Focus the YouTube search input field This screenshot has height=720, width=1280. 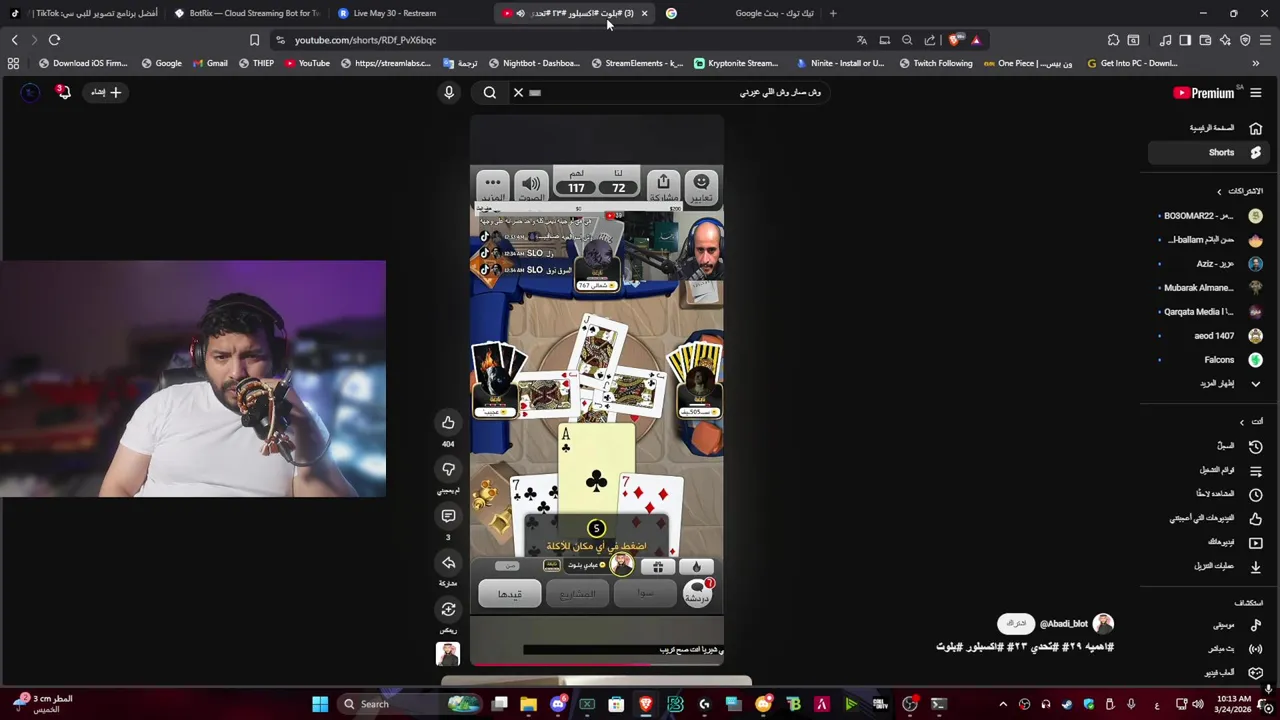(680, 92)
